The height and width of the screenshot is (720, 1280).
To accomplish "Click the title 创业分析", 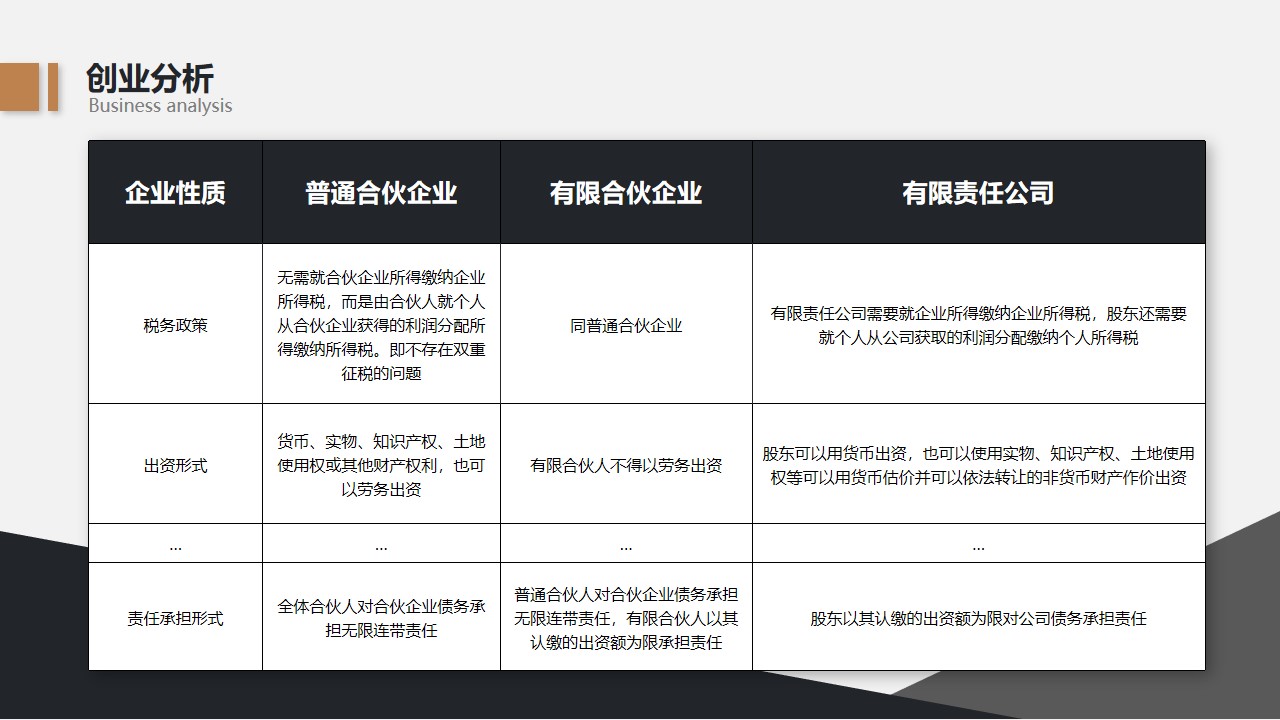I will coord(150,78).
